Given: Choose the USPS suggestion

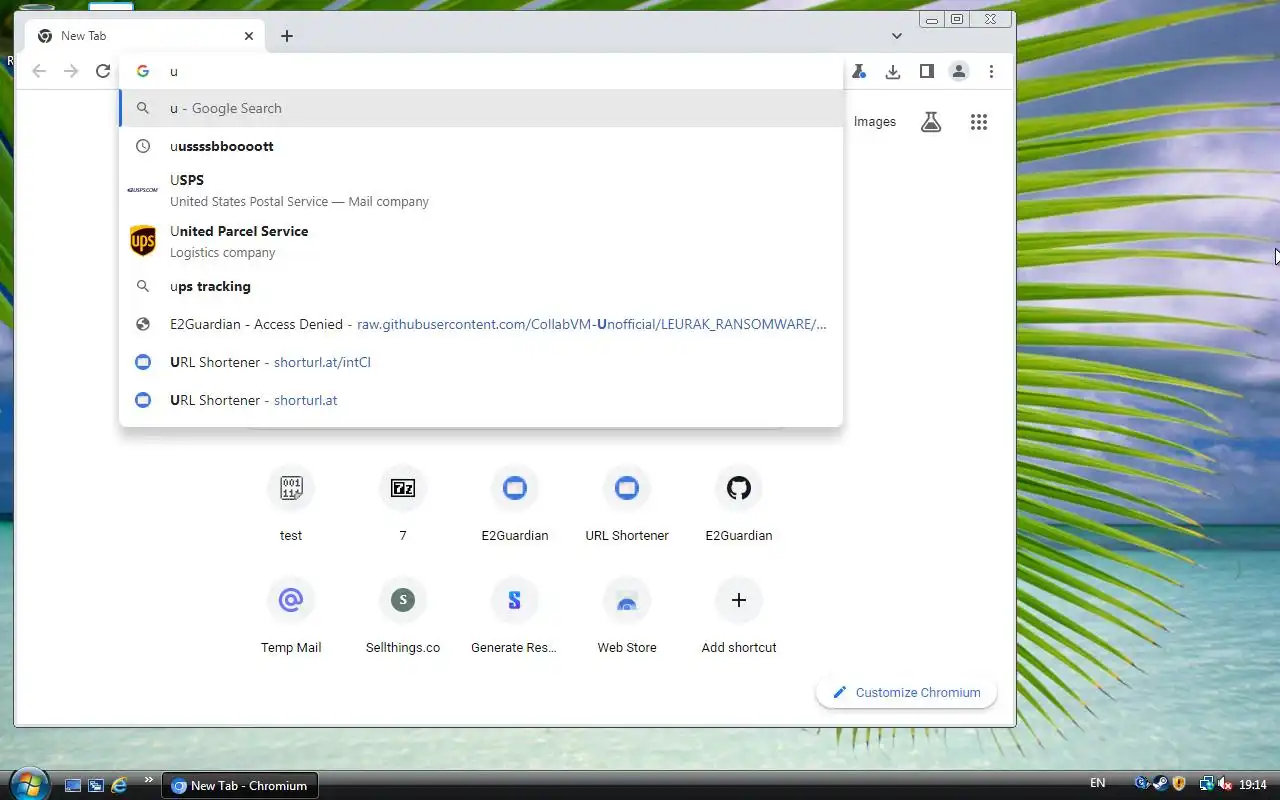Looking at the screenshot, I should [x=481, y=190].
